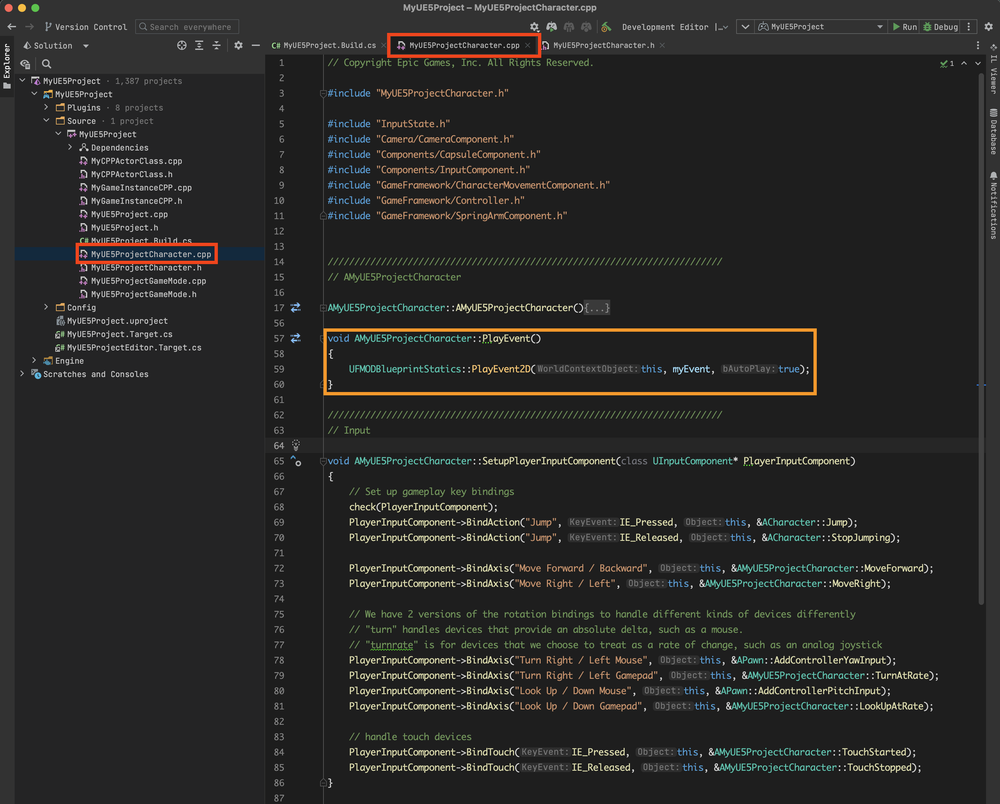Select MyCPPActorClass.cpp in tree
1000x804 pixels.
(x=130, y=161)
